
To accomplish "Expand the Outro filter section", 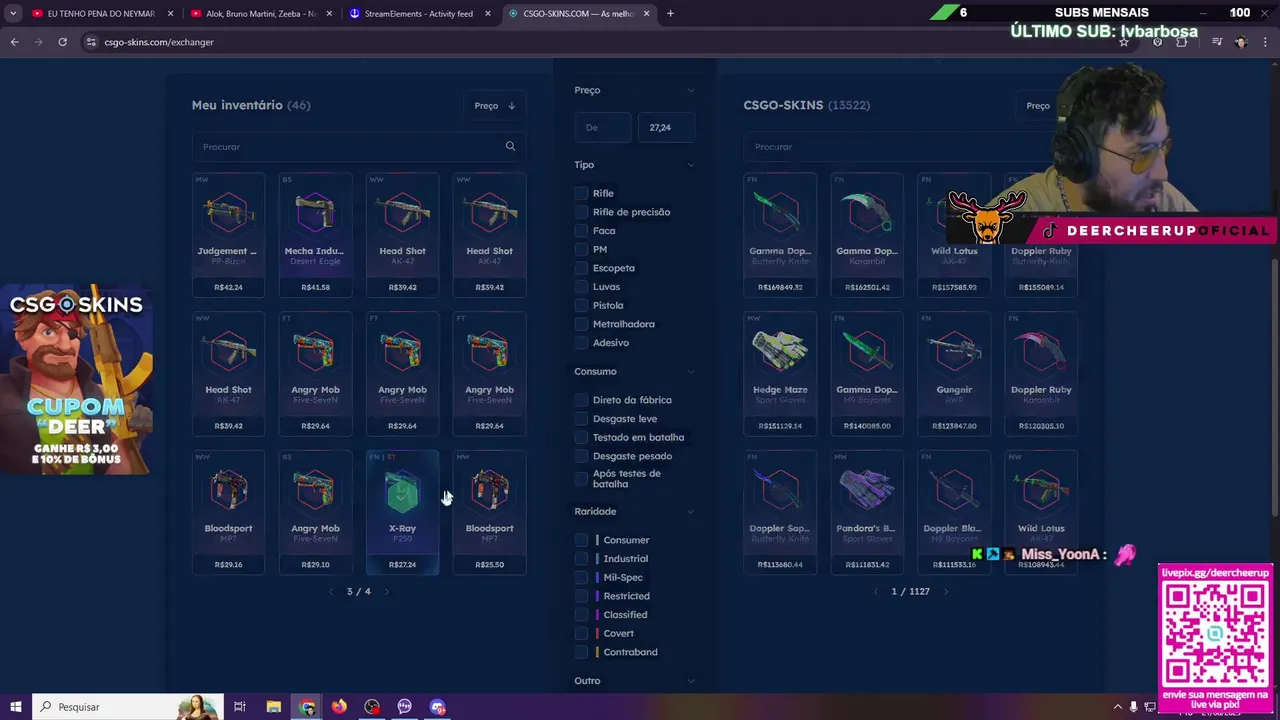I will click(690, 681).
